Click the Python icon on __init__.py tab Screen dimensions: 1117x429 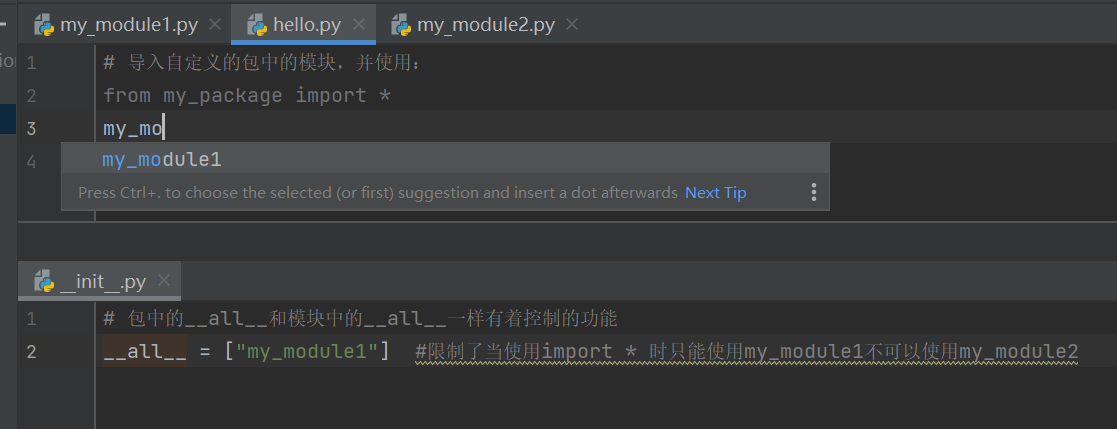tap(43, 281)
